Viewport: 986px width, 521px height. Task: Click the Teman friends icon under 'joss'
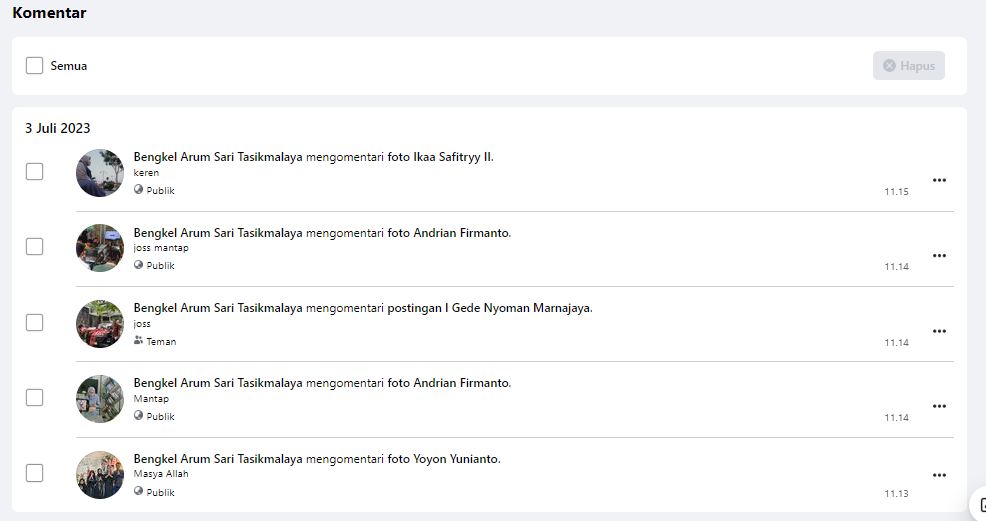(x=139, y=341)
